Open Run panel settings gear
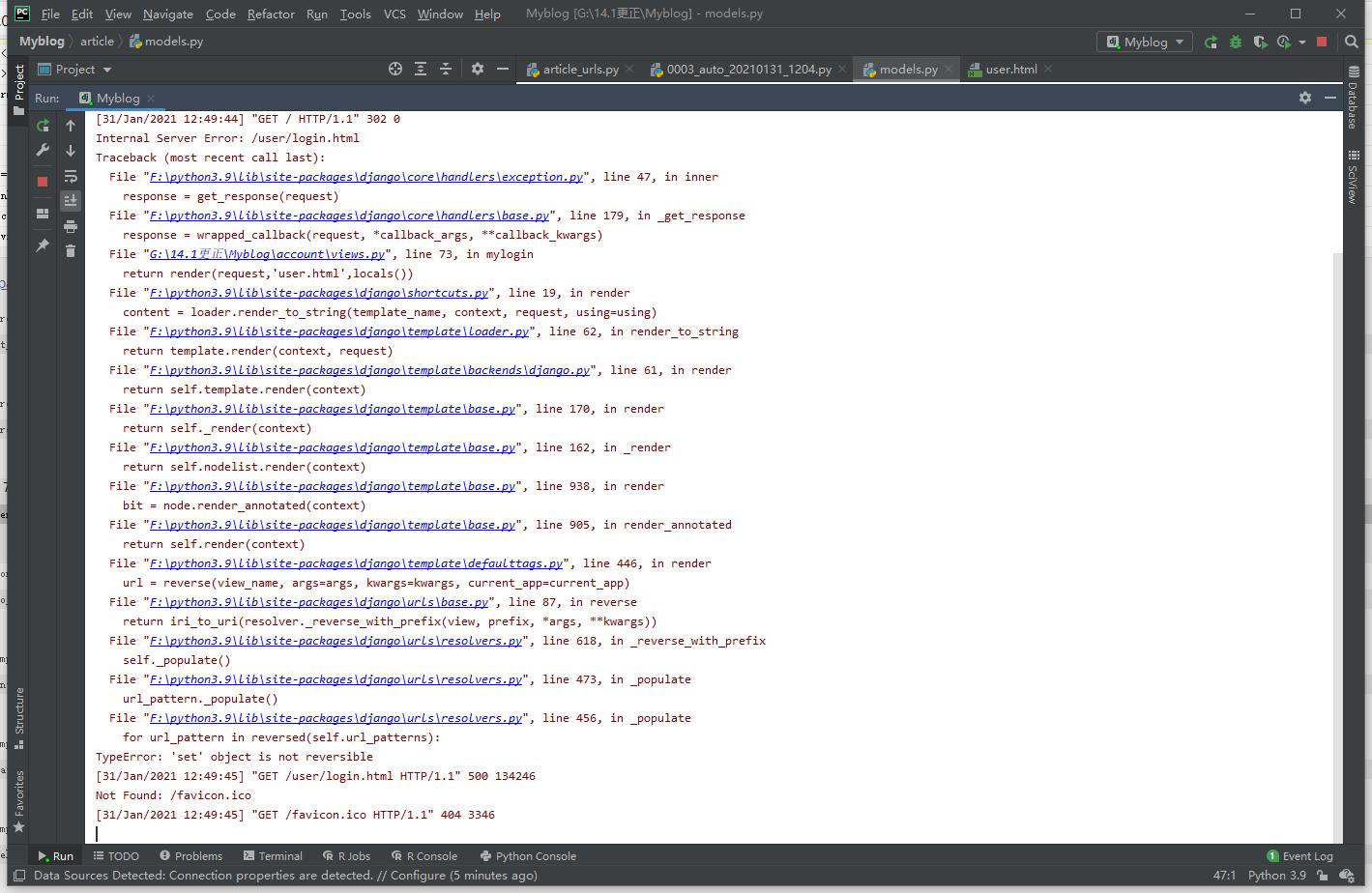The width and height of the screenshot is (1372, 893). click(x=1305, y=98)
